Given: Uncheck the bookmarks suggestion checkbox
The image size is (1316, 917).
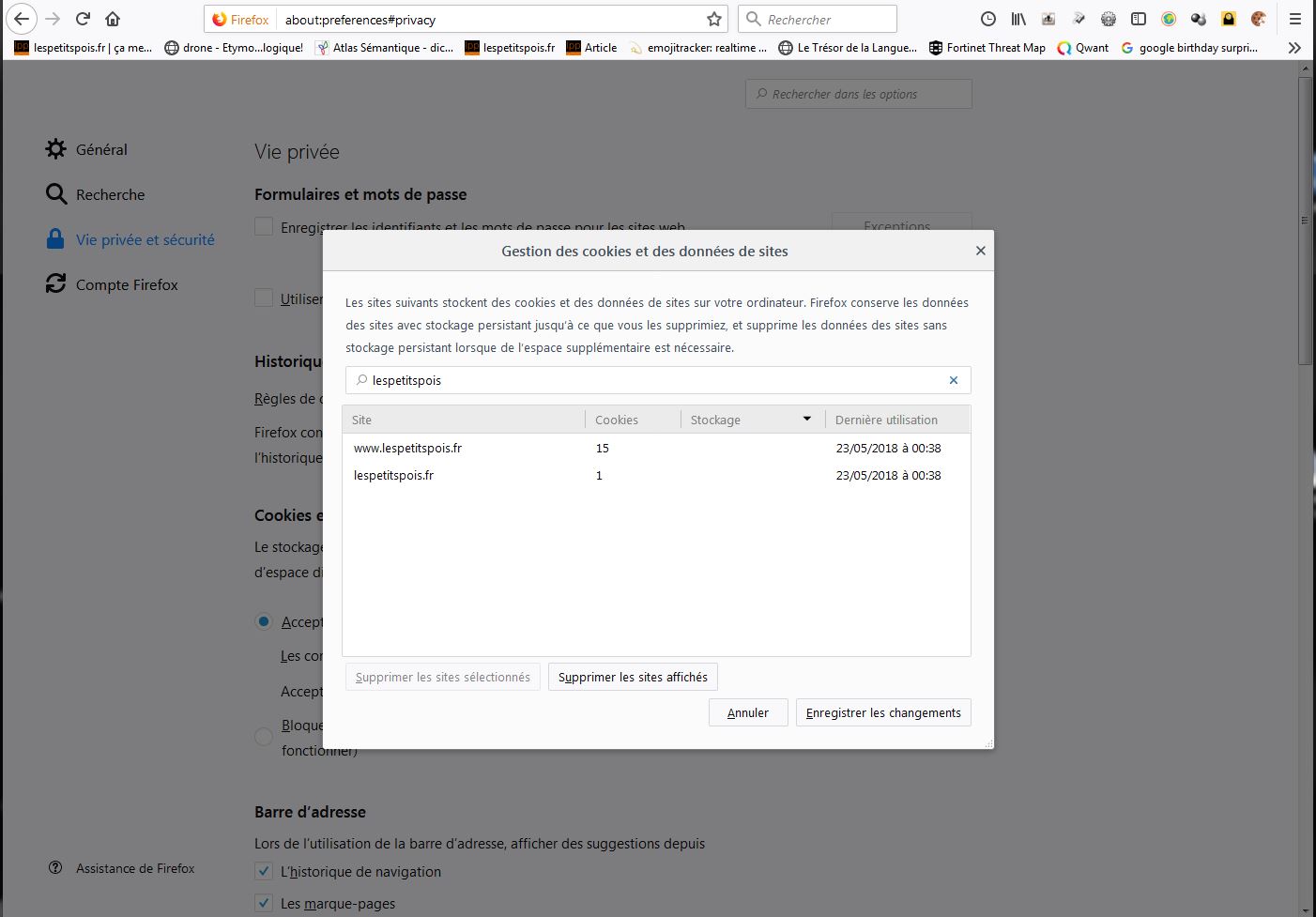Looking at the screenshot, I should (x=264, y=903).
